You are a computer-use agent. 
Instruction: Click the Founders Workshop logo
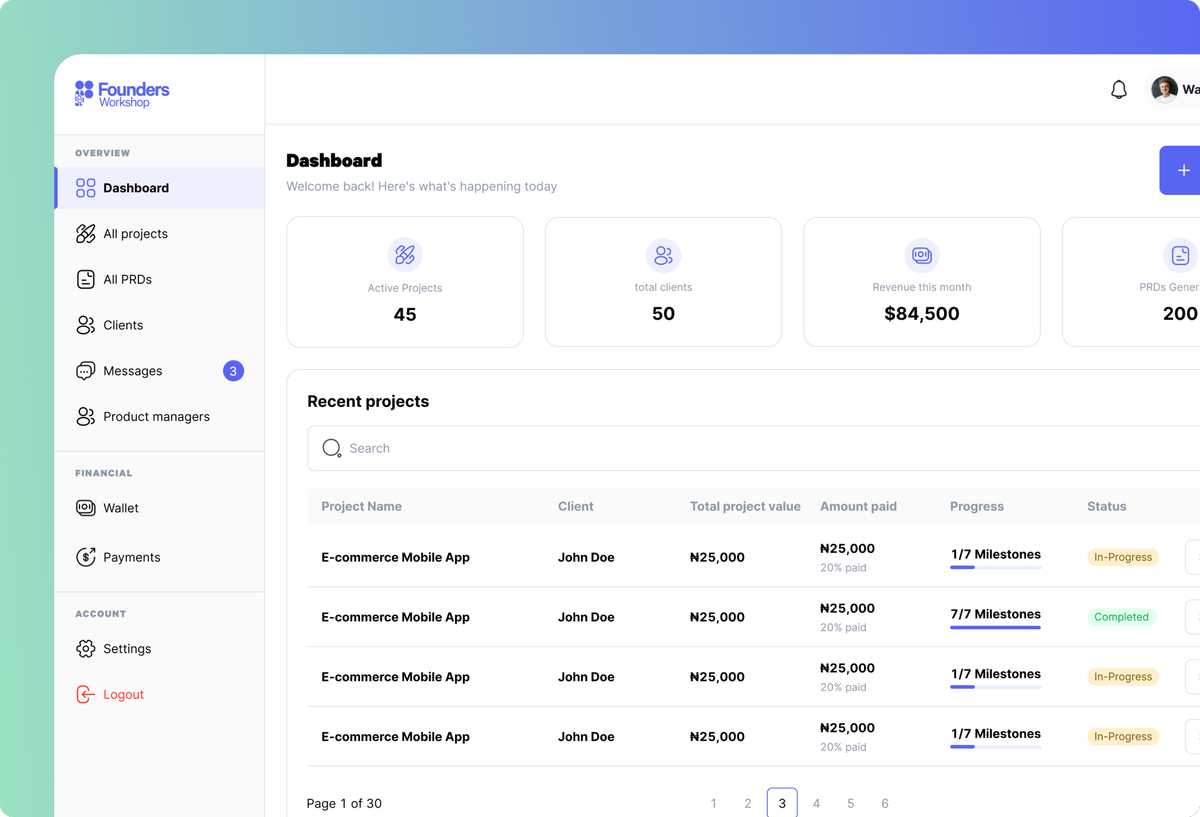click(x=122, y=94)
